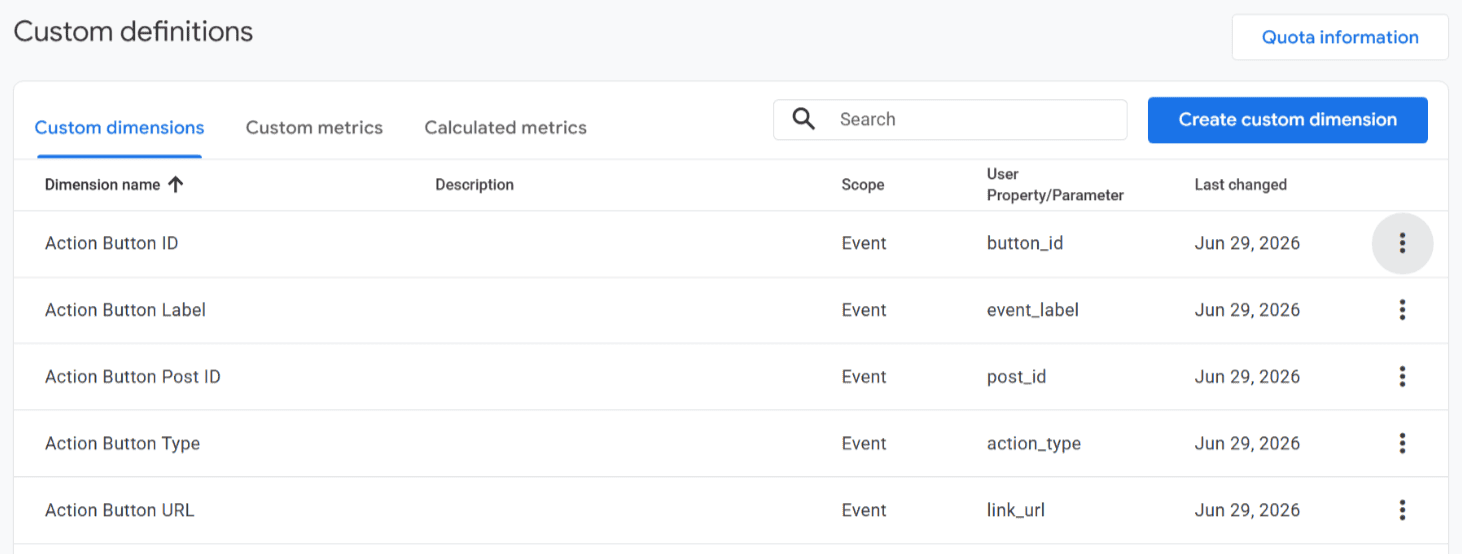Switch to the Calculated metrics tab
The width and height of the screenshot is (1462, 554).
point(505,128)
